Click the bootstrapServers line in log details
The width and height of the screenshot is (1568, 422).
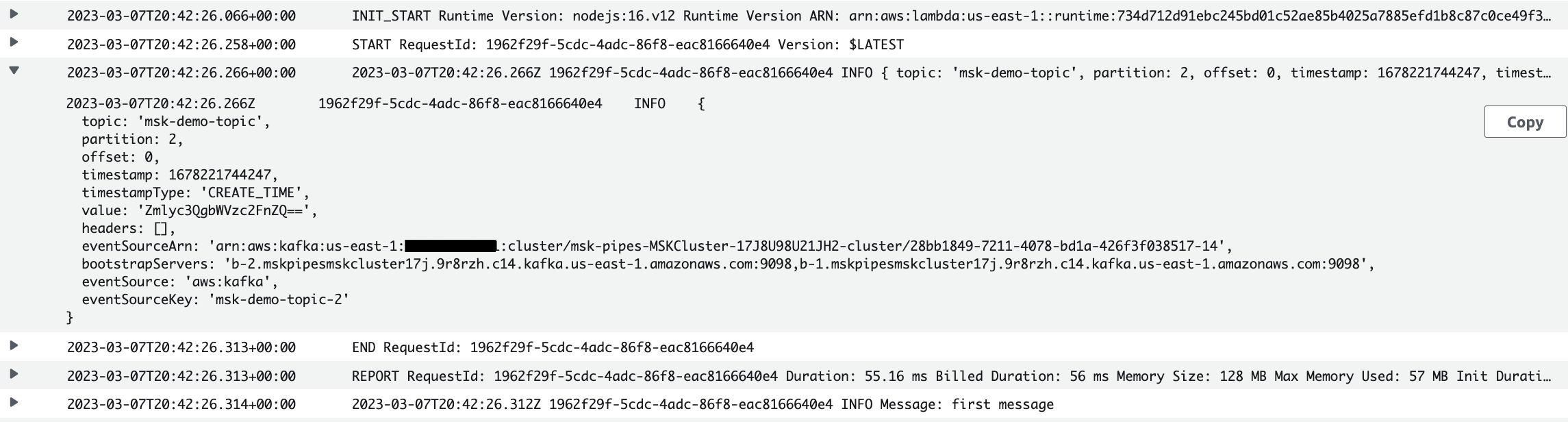click(x=729, y=264)
